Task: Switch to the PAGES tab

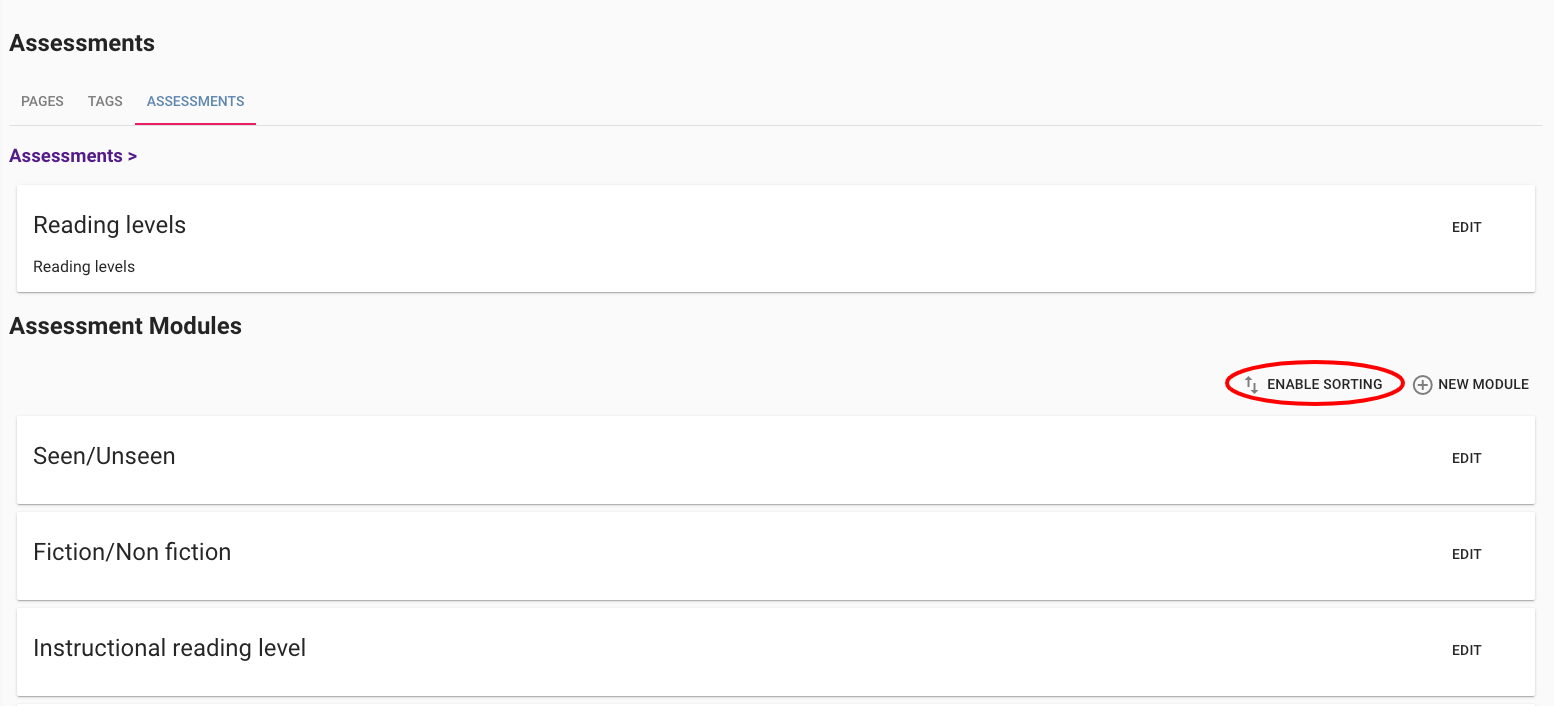Action: click(x=42, y=102)
